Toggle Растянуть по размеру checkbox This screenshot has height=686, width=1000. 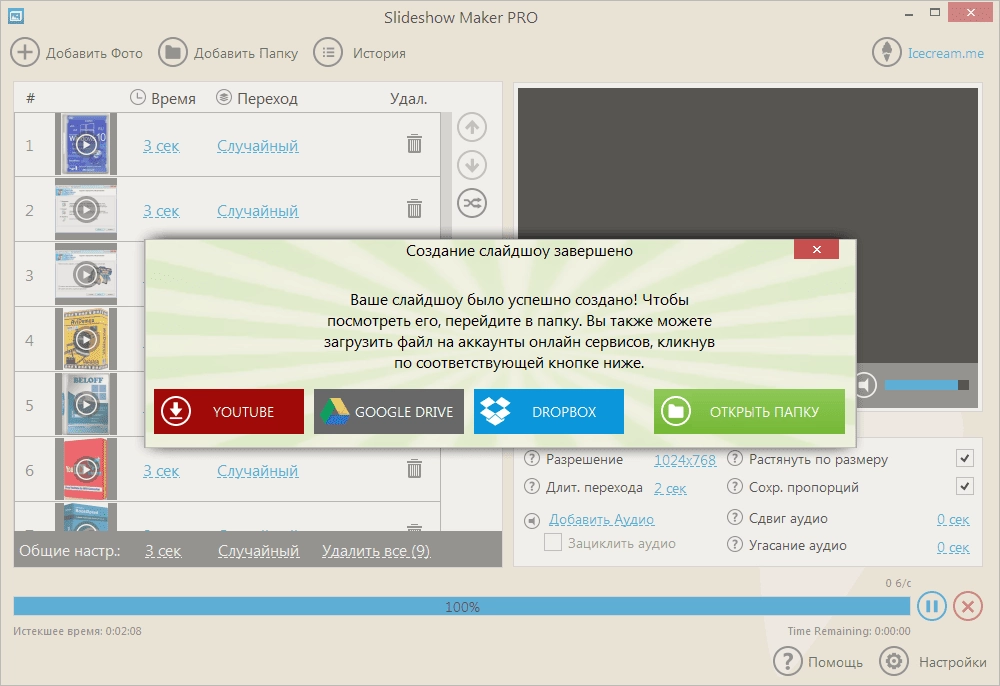click(x=965, y=458)
